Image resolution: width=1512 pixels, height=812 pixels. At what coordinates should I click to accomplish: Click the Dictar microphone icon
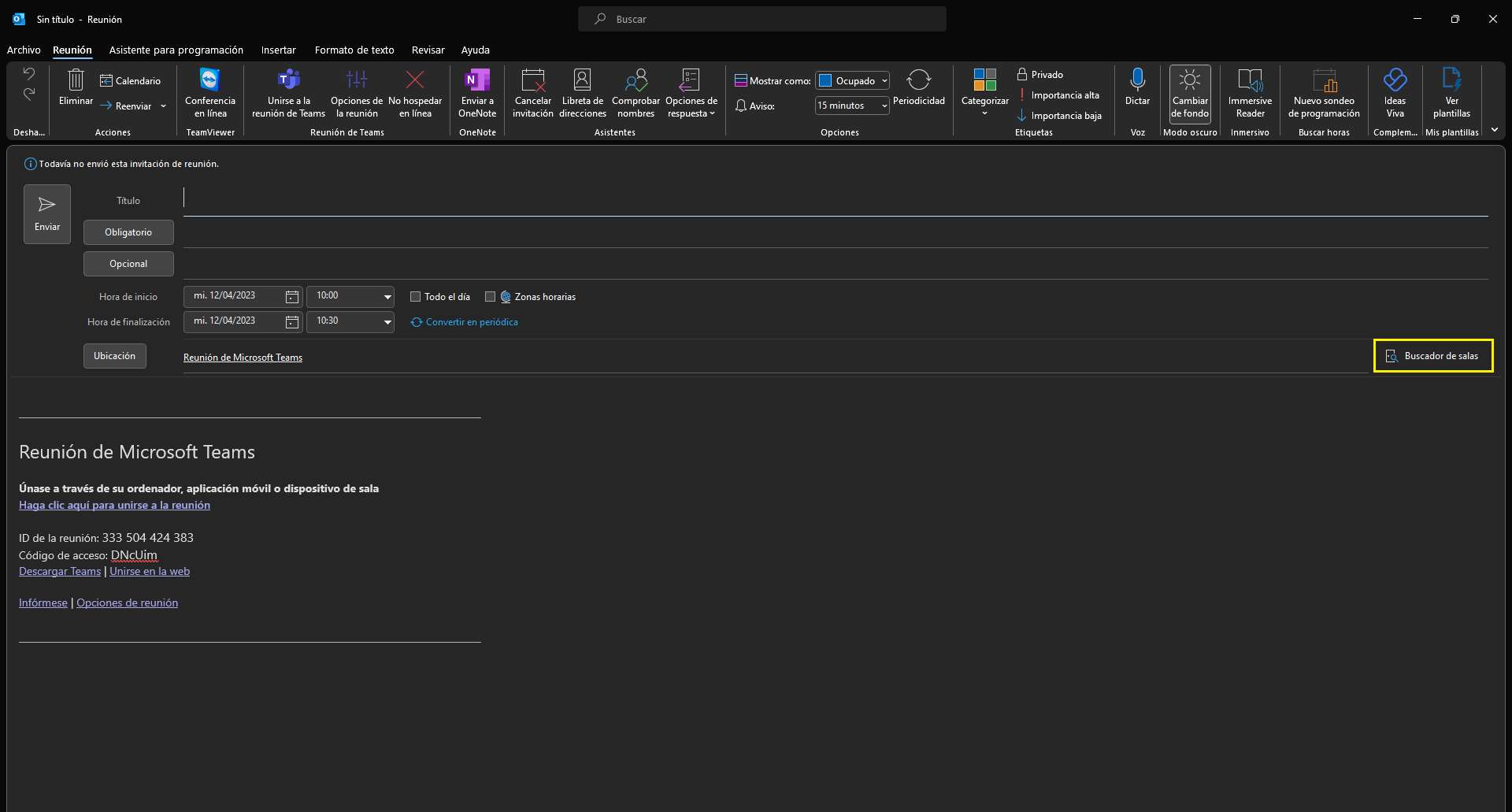click(1137, 80)
